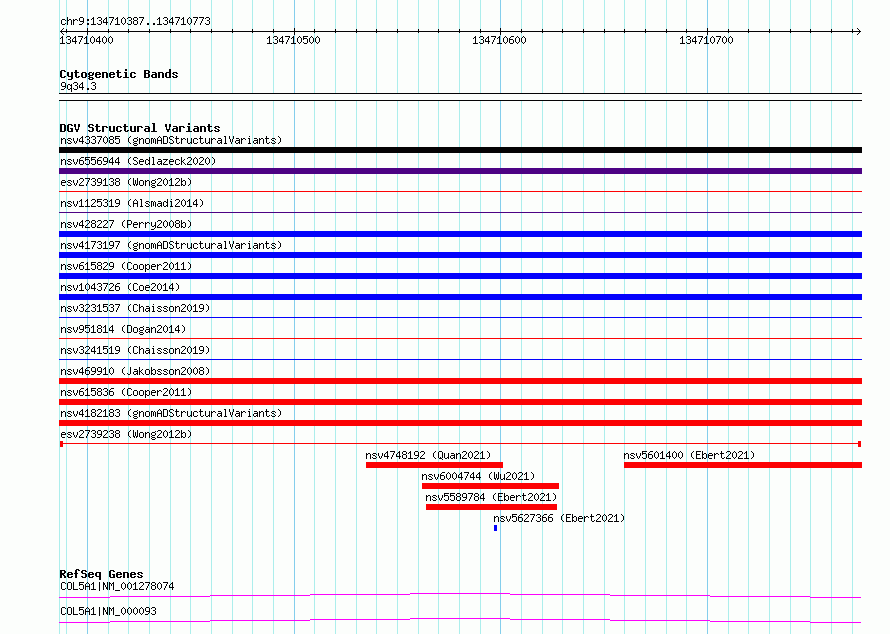Select the Cytogenetic Bands track title
The image size is (890, 634).
pos(119,74)
